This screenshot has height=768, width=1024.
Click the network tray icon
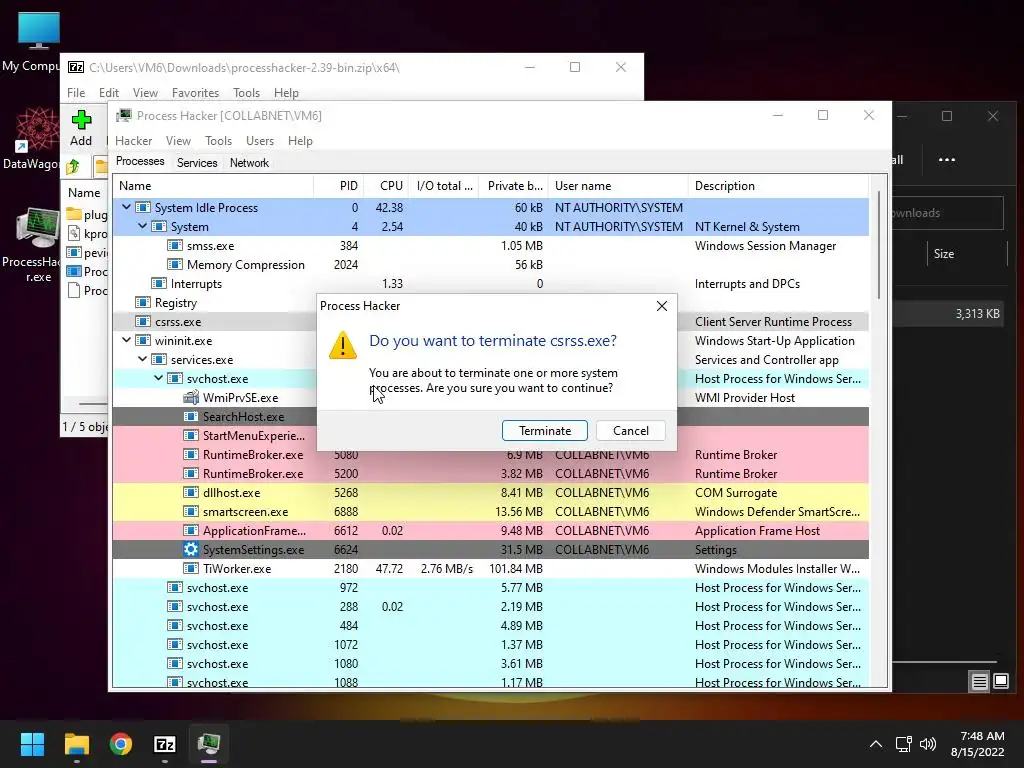(903, 744)
